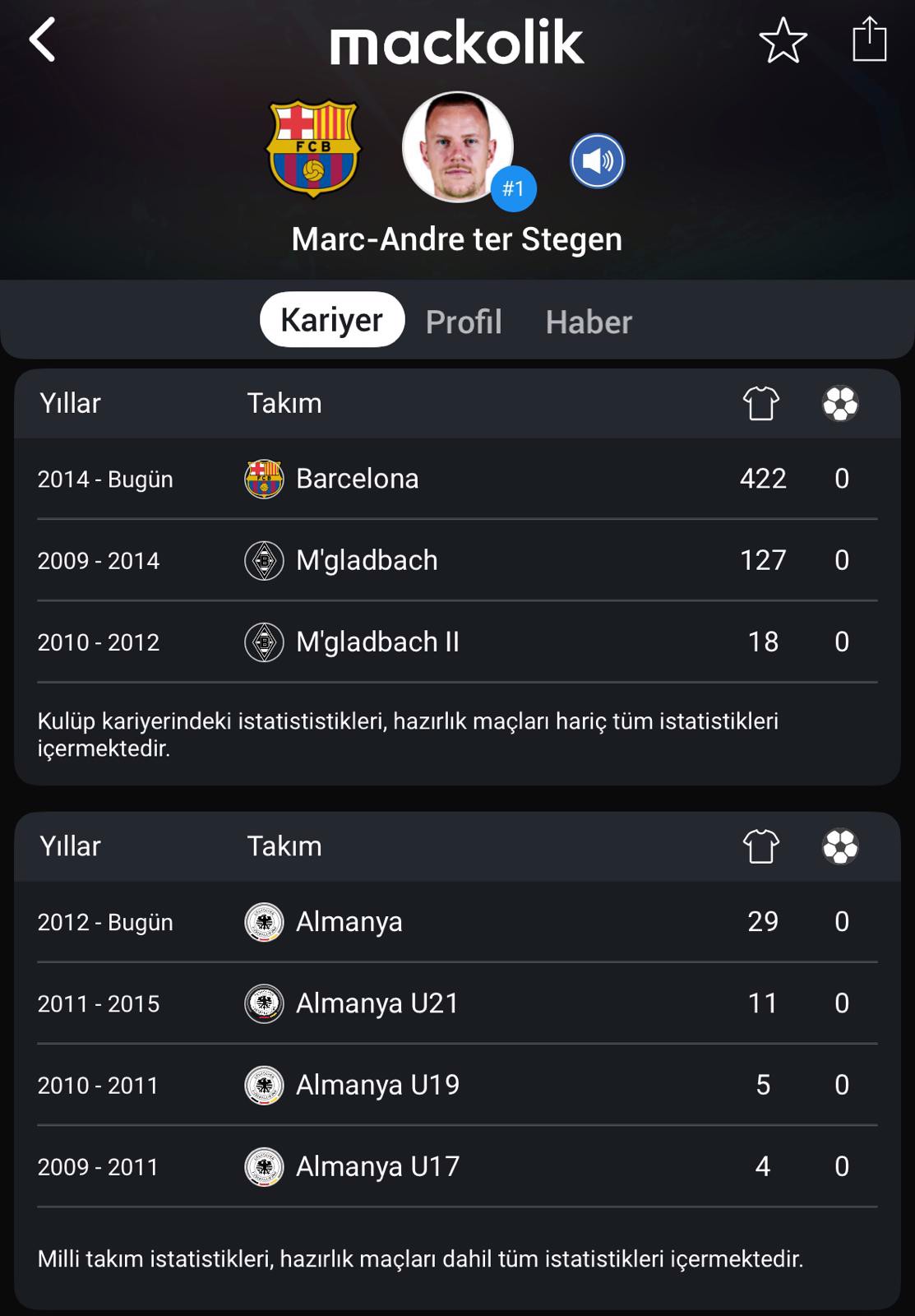Switch to the Profil tab

pos(464,322)
